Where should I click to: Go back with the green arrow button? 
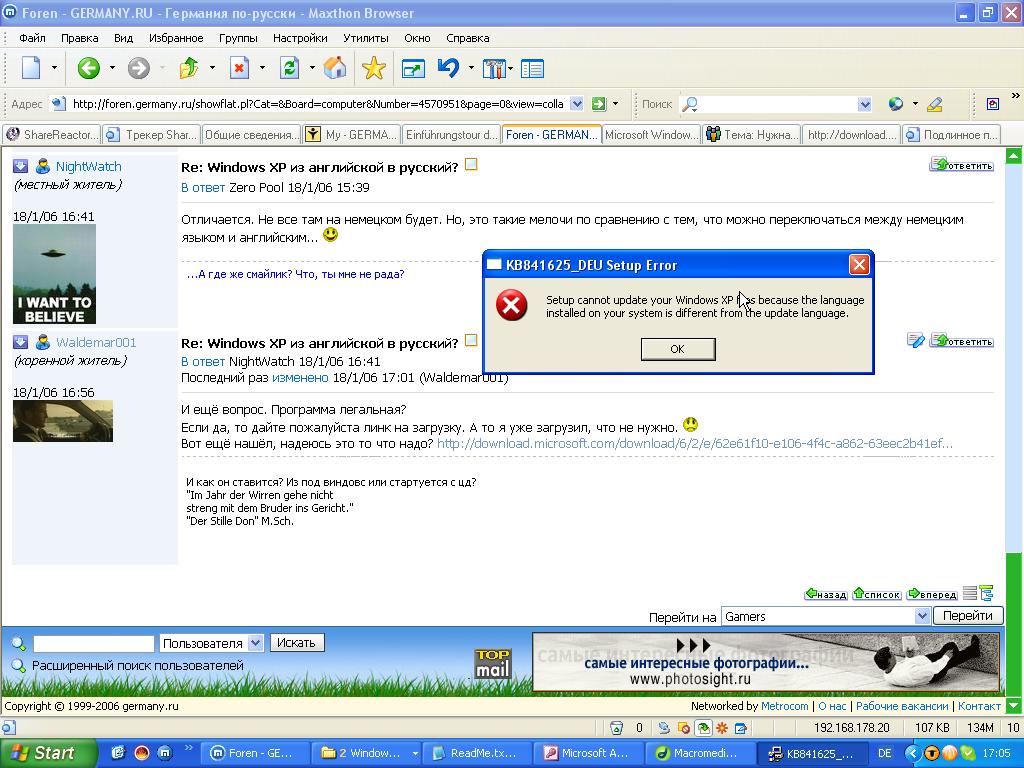(x=89, y=67)
